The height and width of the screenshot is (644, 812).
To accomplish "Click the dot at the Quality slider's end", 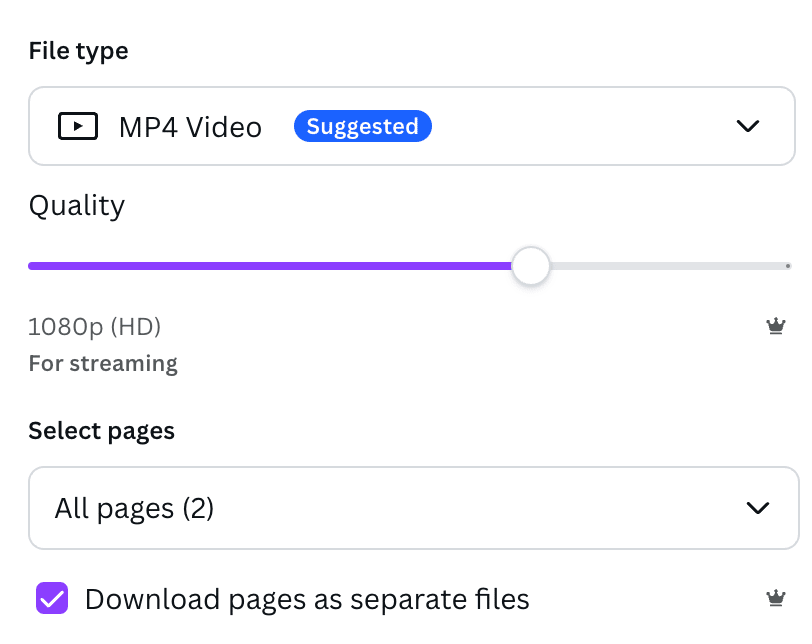I will 788,266.
